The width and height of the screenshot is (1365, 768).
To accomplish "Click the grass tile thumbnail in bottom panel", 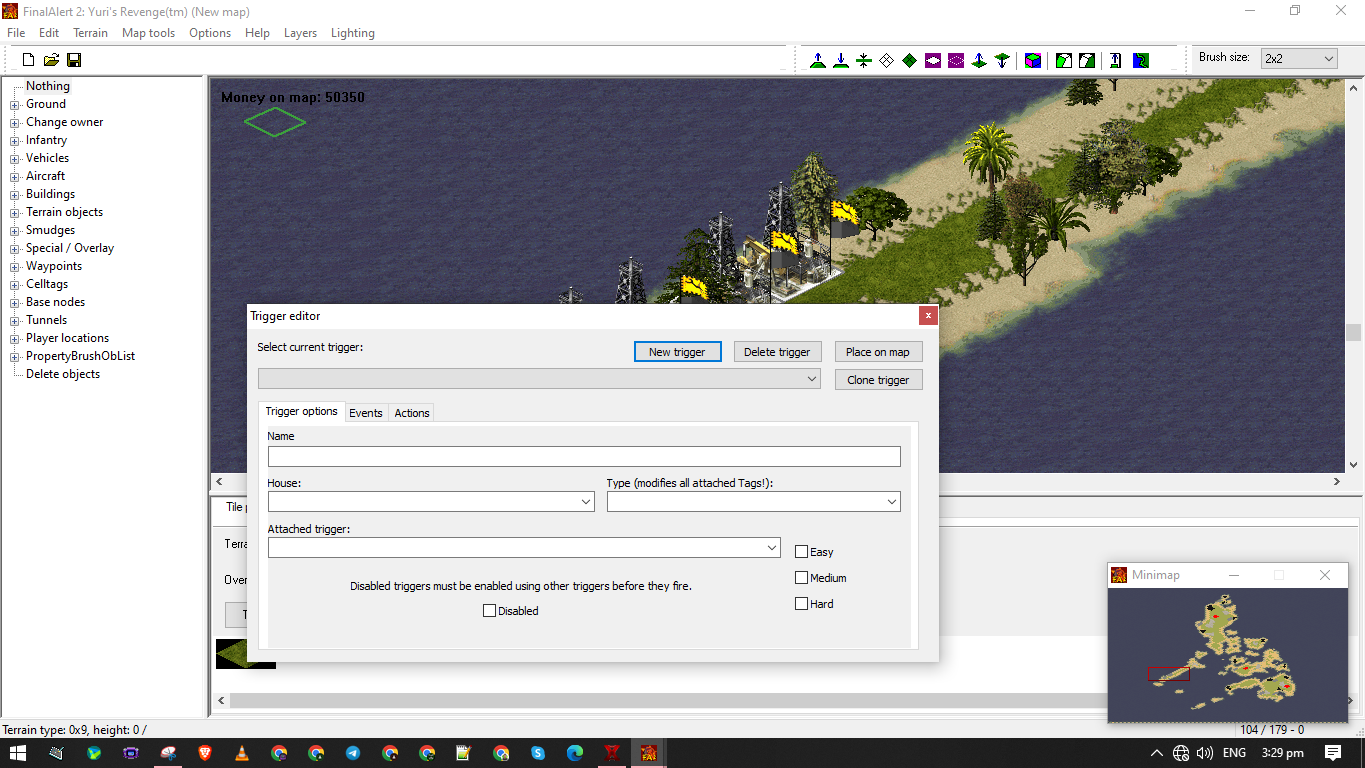I will pyautogui.click(x=245, y=654).
